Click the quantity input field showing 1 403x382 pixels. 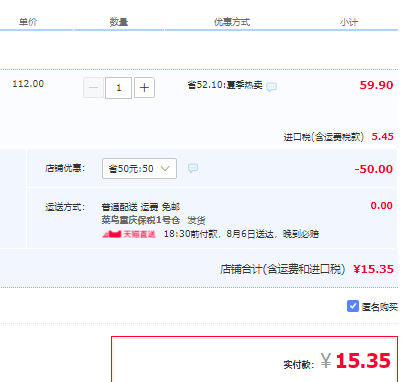tap(118, 88)
